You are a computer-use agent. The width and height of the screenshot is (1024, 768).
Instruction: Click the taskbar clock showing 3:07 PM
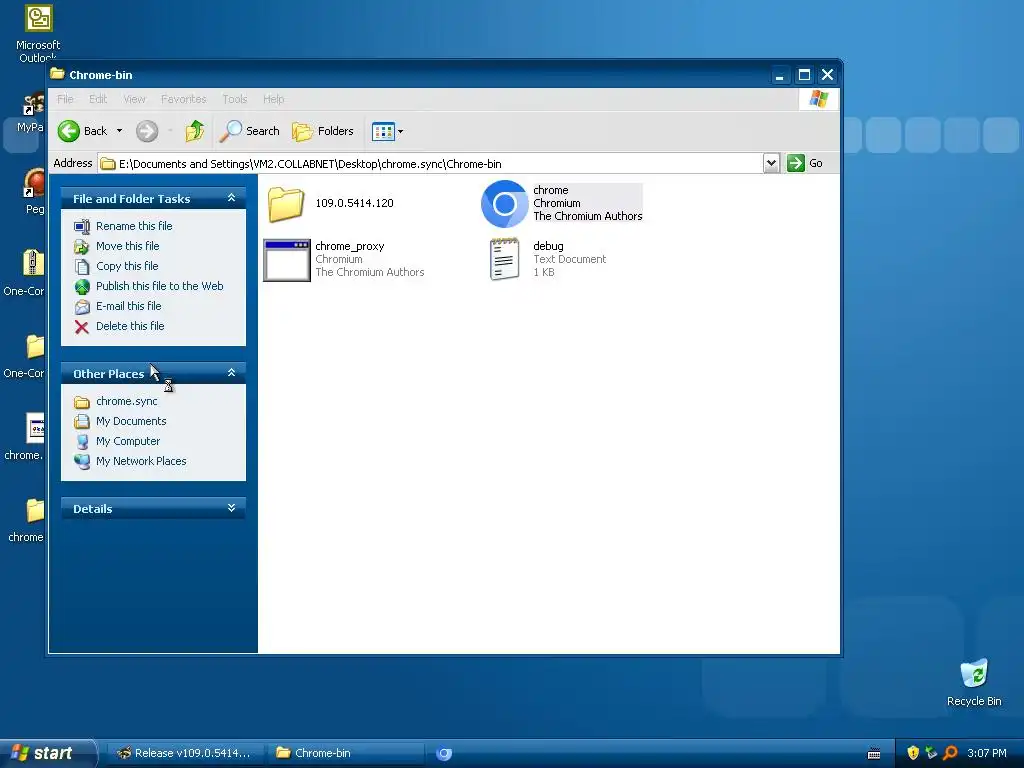click(x=987, y=753)
